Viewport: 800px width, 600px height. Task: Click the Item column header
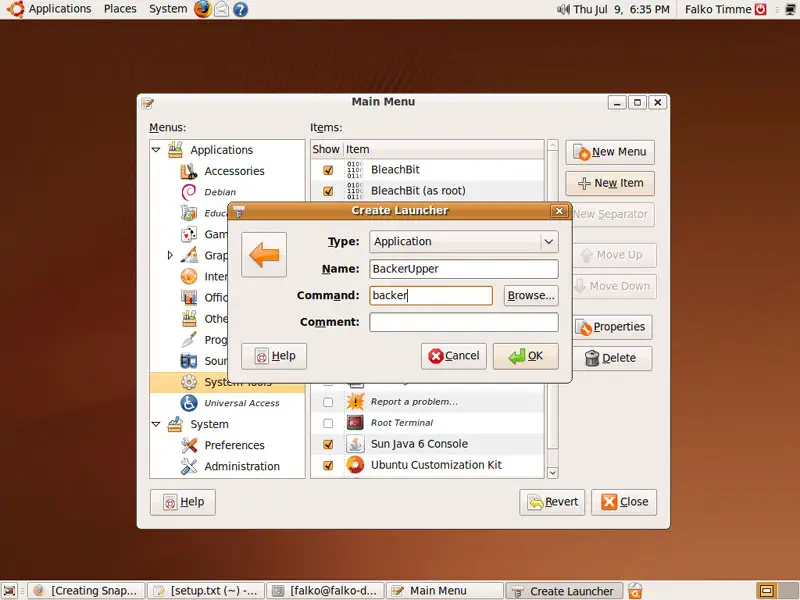443,149
